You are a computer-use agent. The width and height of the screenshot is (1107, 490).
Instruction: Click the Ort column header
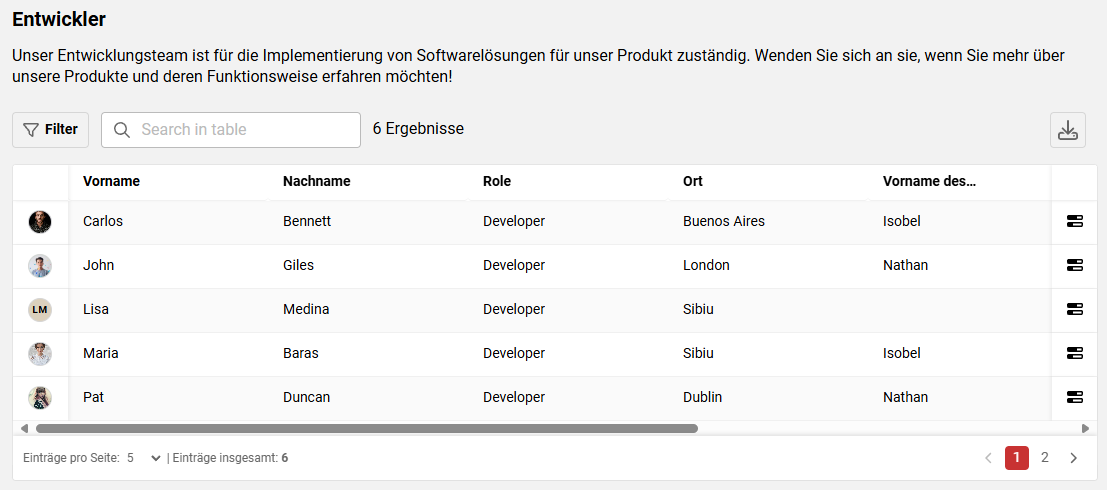coord(693,181)
